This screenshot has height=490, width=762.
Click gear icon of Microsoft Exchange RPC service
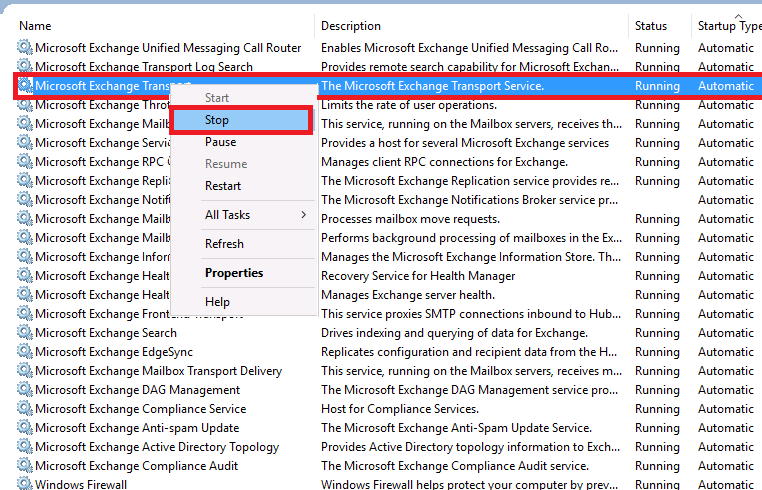[x=24, y=162]
